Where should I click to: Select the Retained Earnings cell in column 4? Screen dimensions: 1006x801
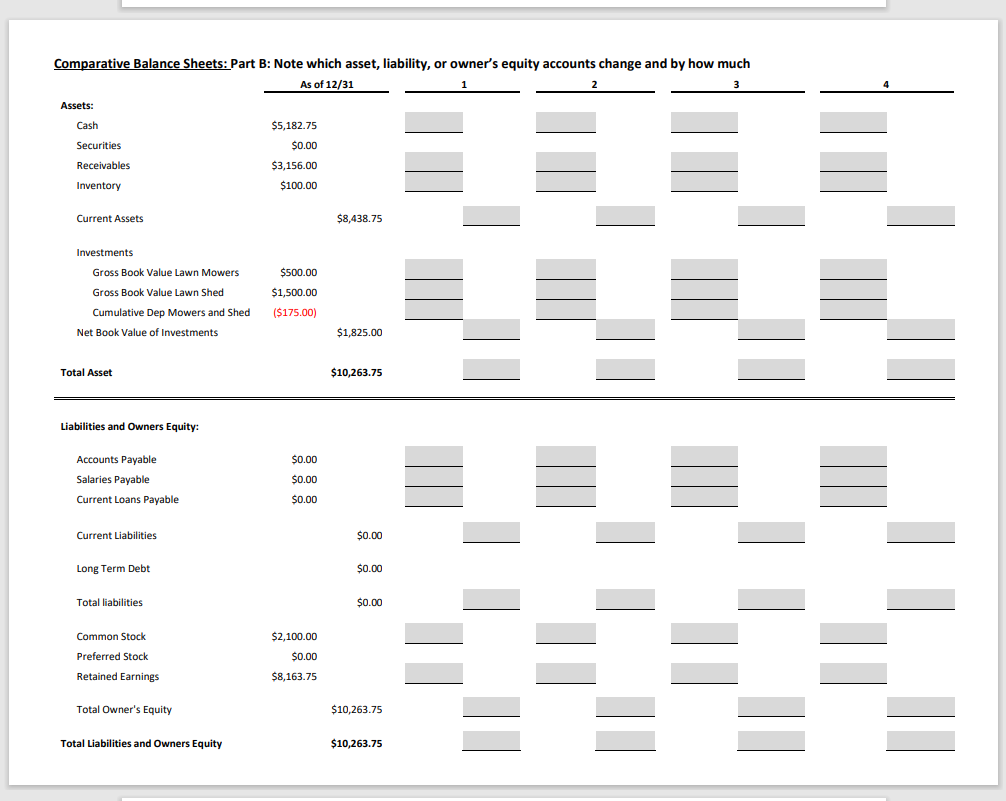coord(852,673)
